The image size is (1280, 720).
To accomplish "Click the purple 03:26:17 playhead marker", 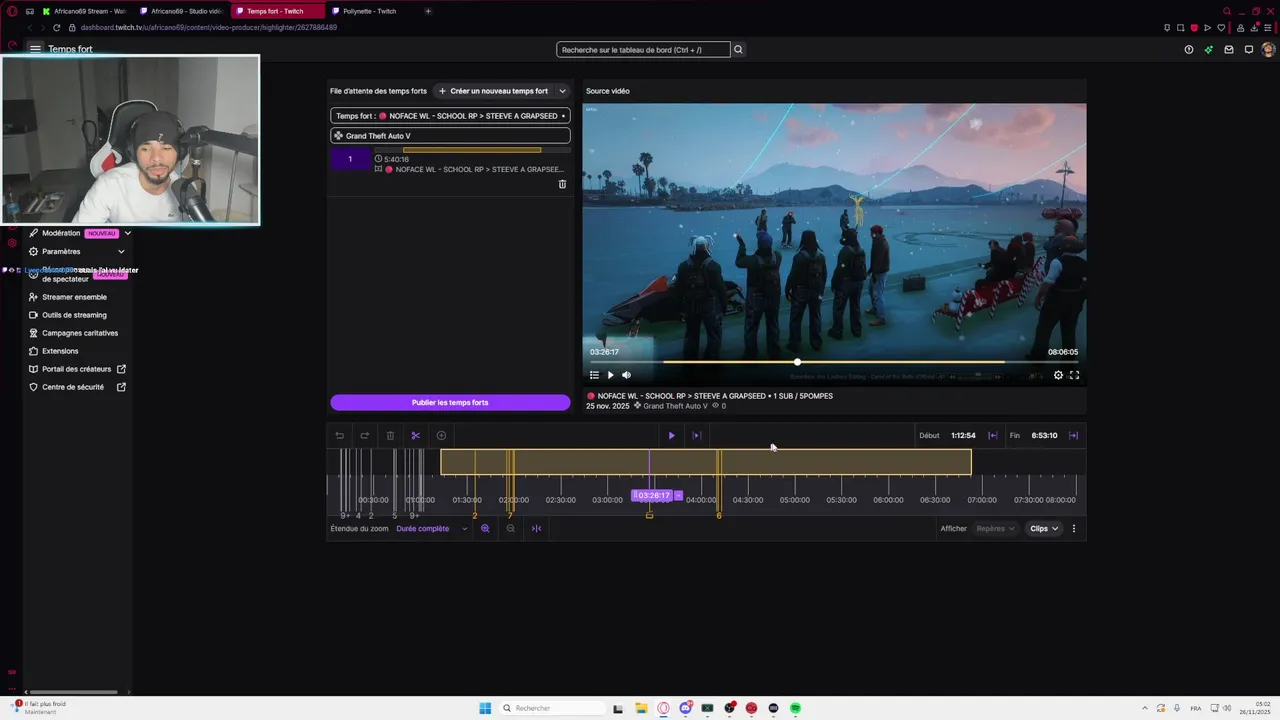I will click(x=654, y=495).
